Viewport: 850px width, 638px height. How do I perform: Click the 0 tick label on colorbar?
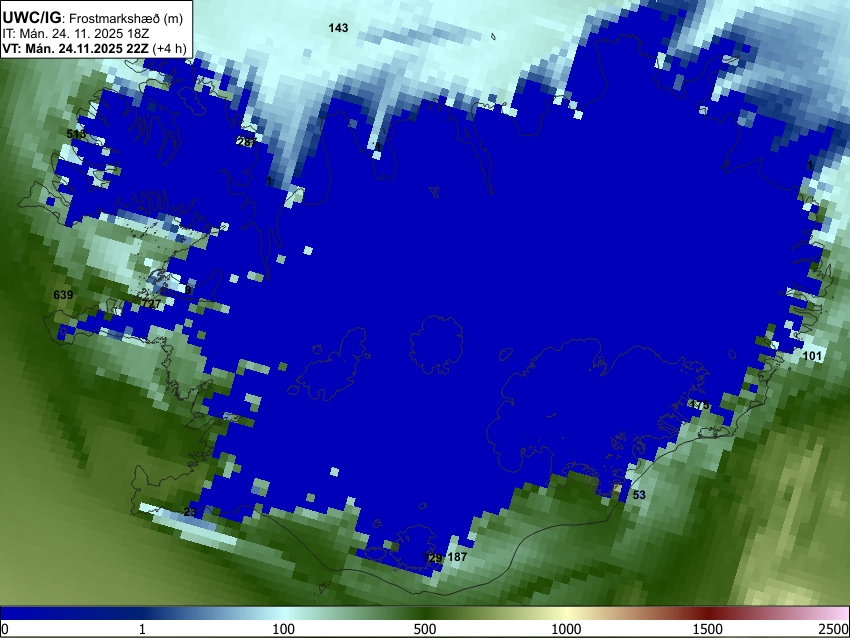pos(5,629)
